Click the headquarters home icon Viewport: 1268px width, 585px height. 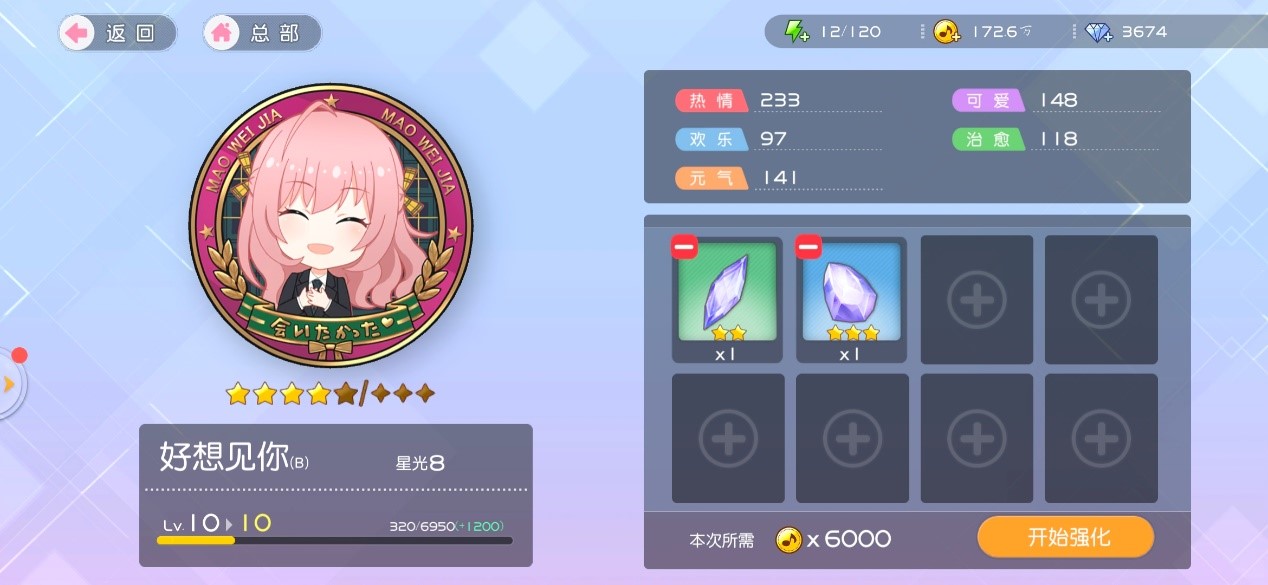coord(222,32)
